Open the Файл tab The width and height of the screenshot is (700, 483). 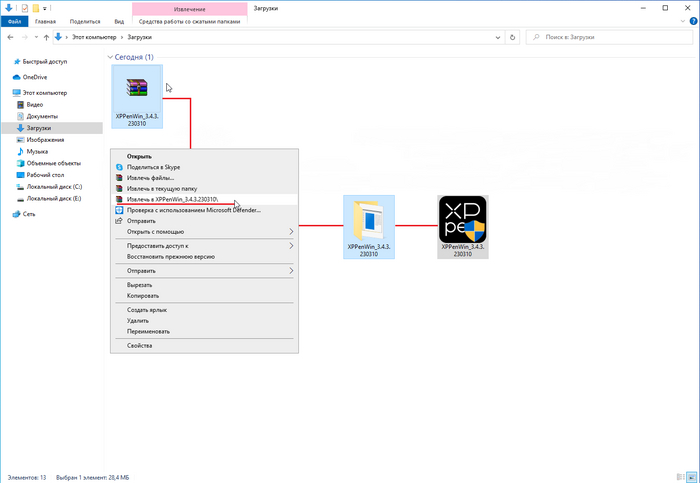(x=14, y=21)
